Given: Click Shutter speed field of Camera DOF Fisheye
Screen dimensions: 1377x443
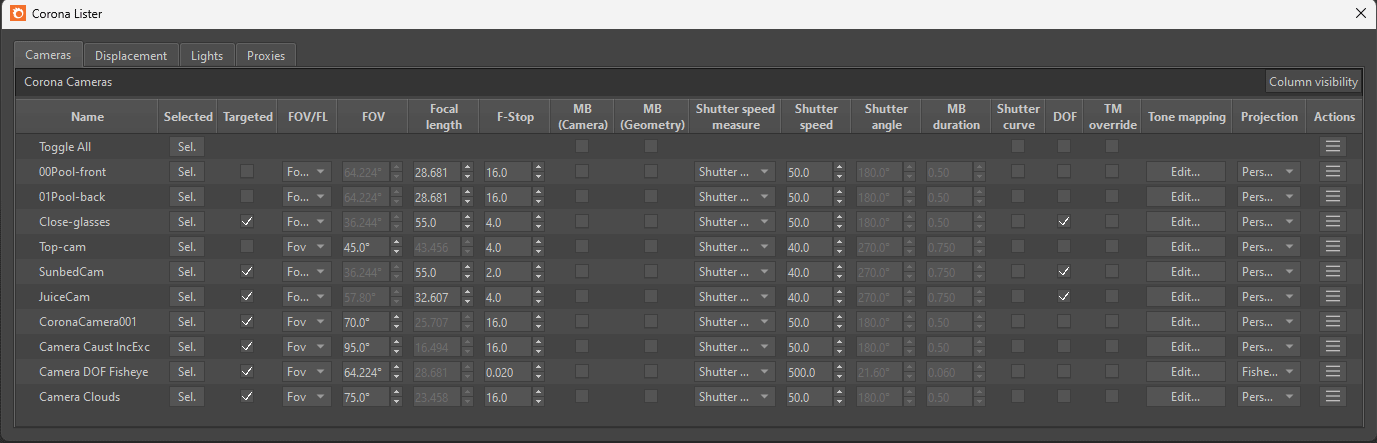Looking at the screenshot, I should click(809, 372).
